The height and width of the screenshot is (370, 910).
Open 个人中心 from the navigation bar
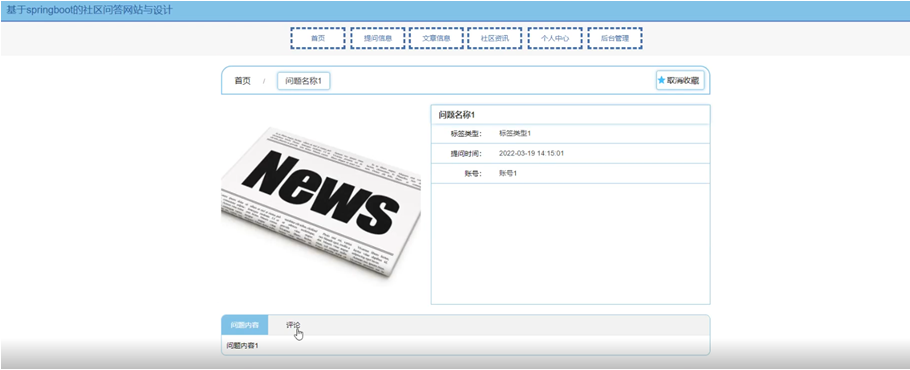pos(555,38)
